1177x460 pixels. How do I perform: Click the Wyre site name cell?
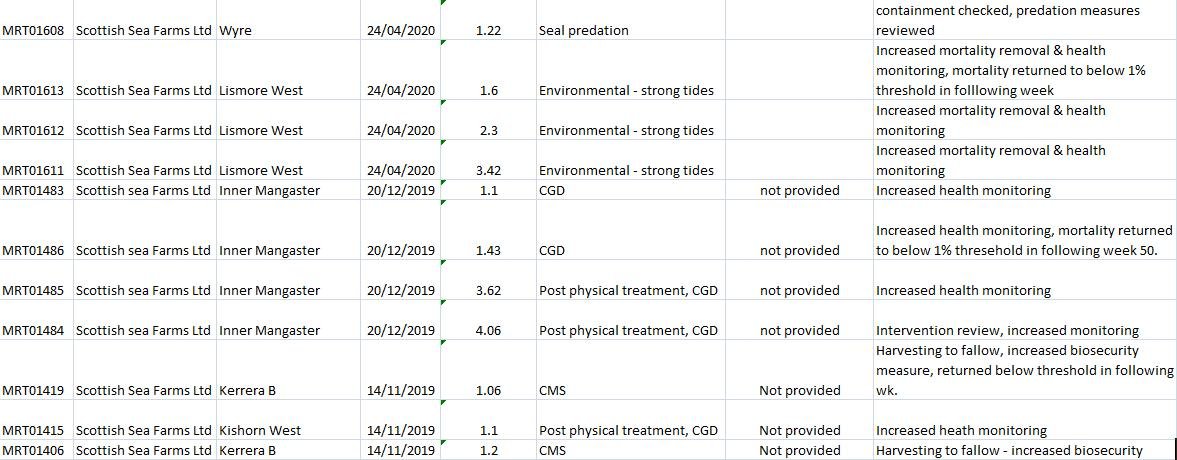pos(236,30)
